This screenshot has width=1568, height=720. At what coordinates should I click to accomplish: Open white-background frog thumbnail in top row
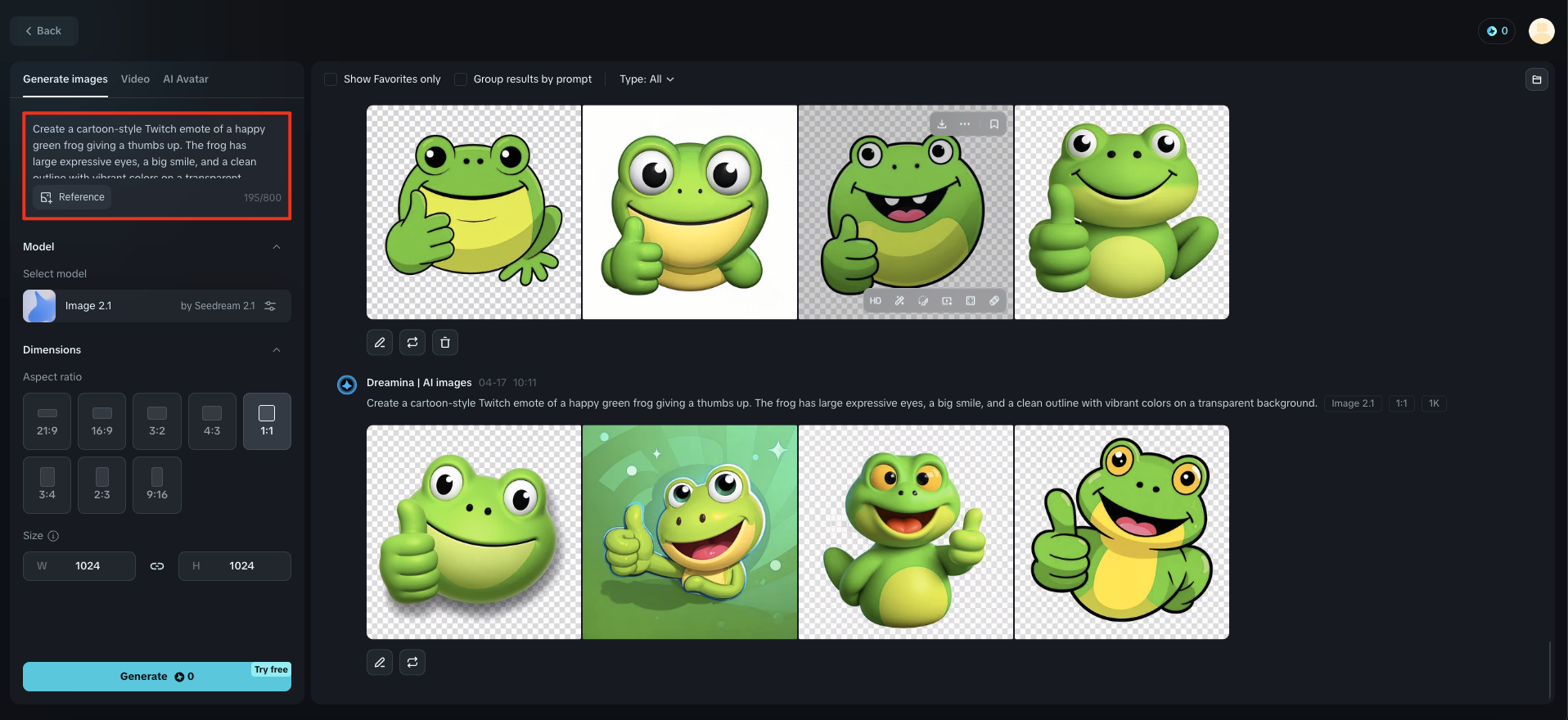[x=690, y=212]
